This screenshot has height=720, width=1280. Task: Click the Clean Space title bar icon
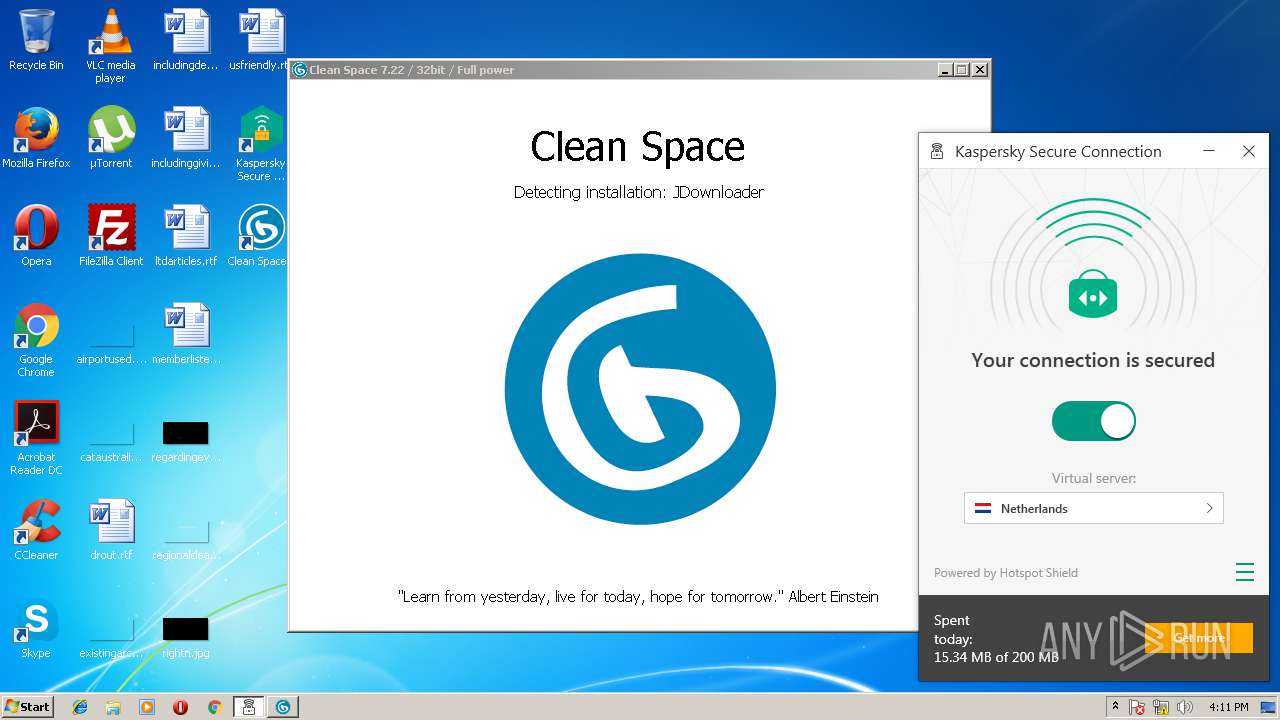tap(300, 70)
